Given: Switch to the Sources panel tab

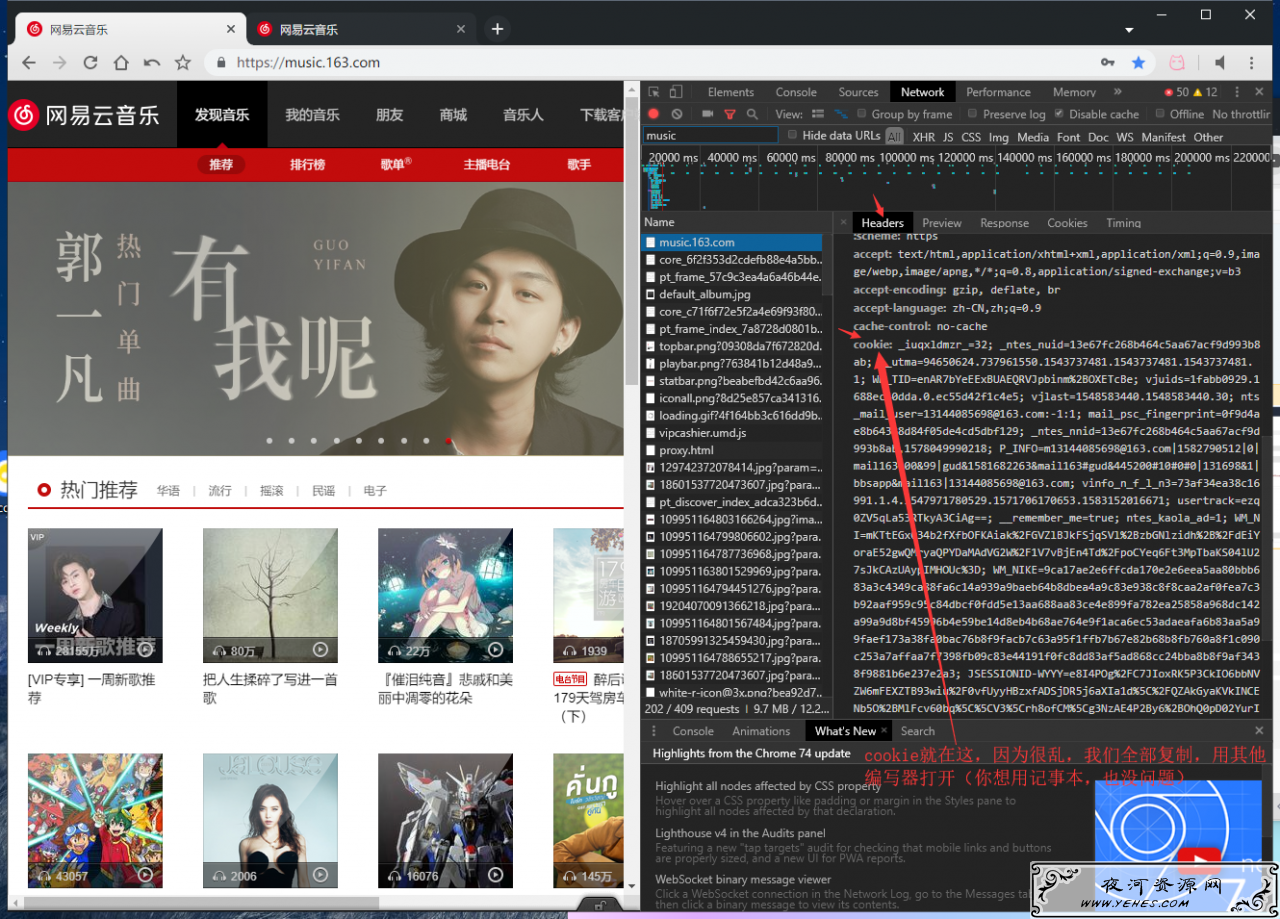Looking at the screenshot, I should click(858, 92).
